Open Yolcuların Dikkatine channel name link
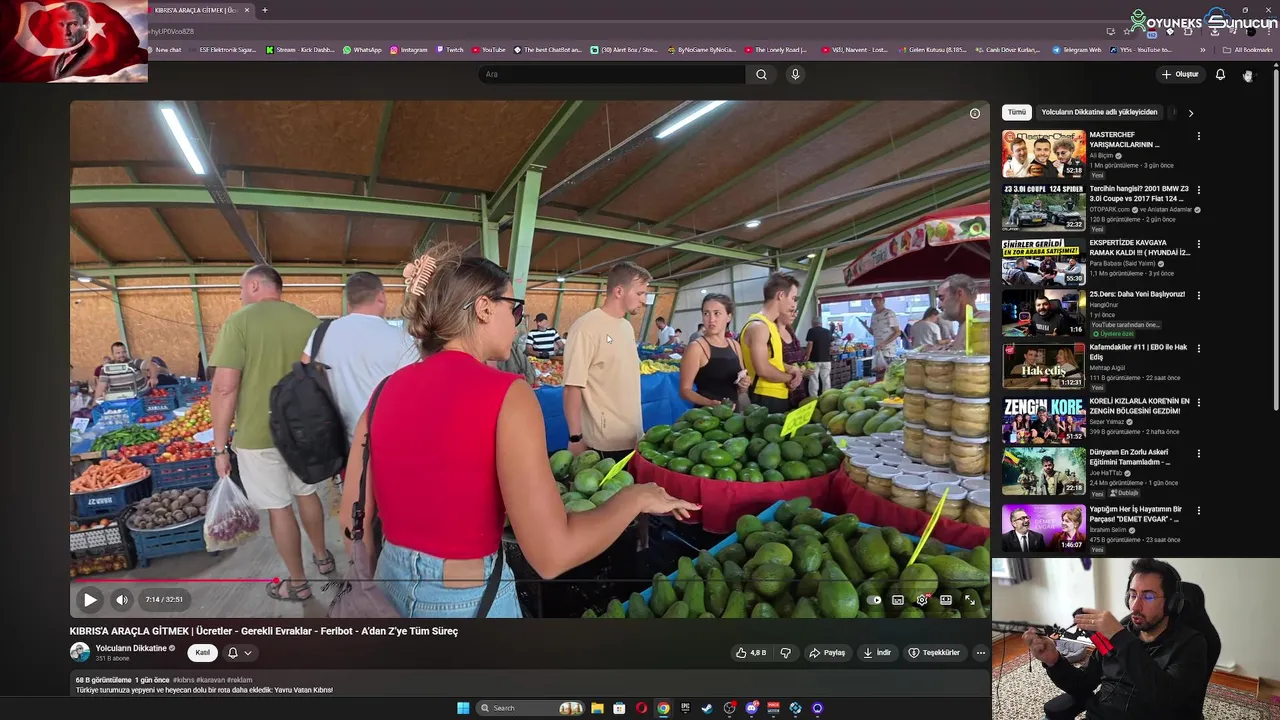1280x720 pixels. coord(131,648)
